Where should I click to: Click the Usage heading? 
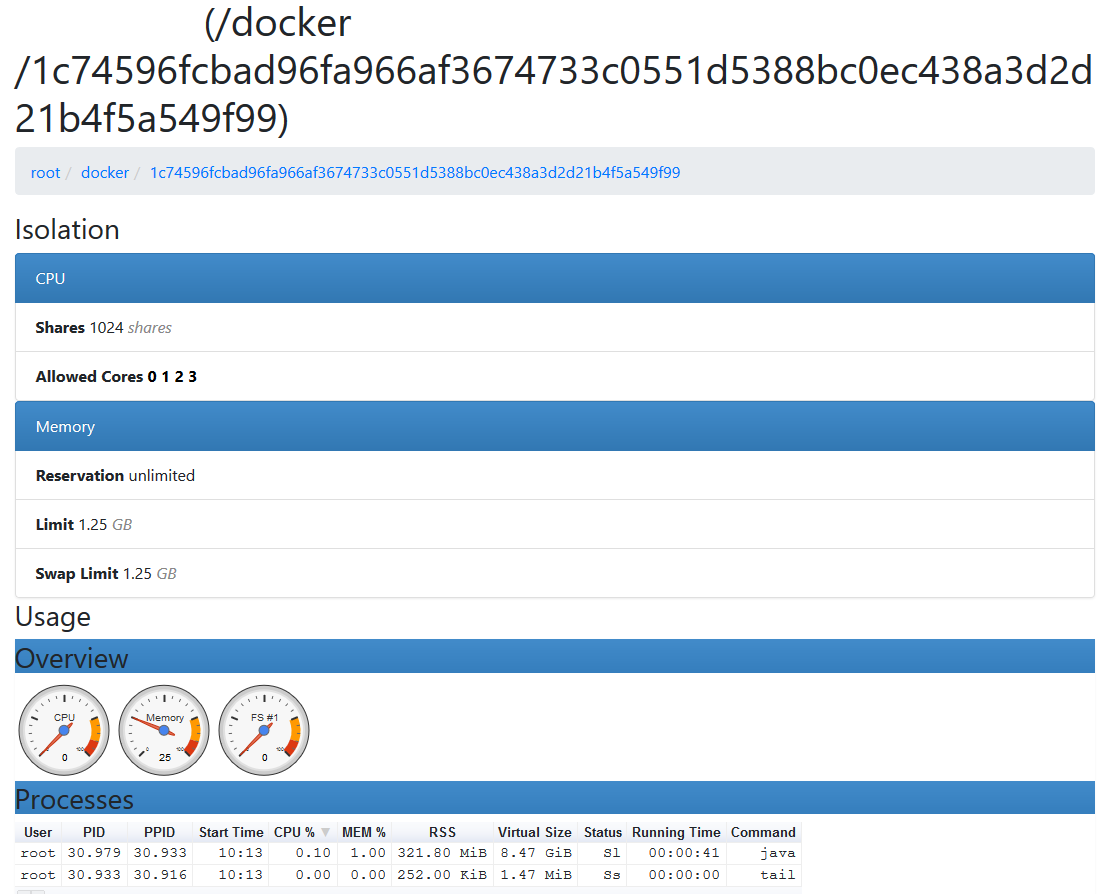(53, 617)
